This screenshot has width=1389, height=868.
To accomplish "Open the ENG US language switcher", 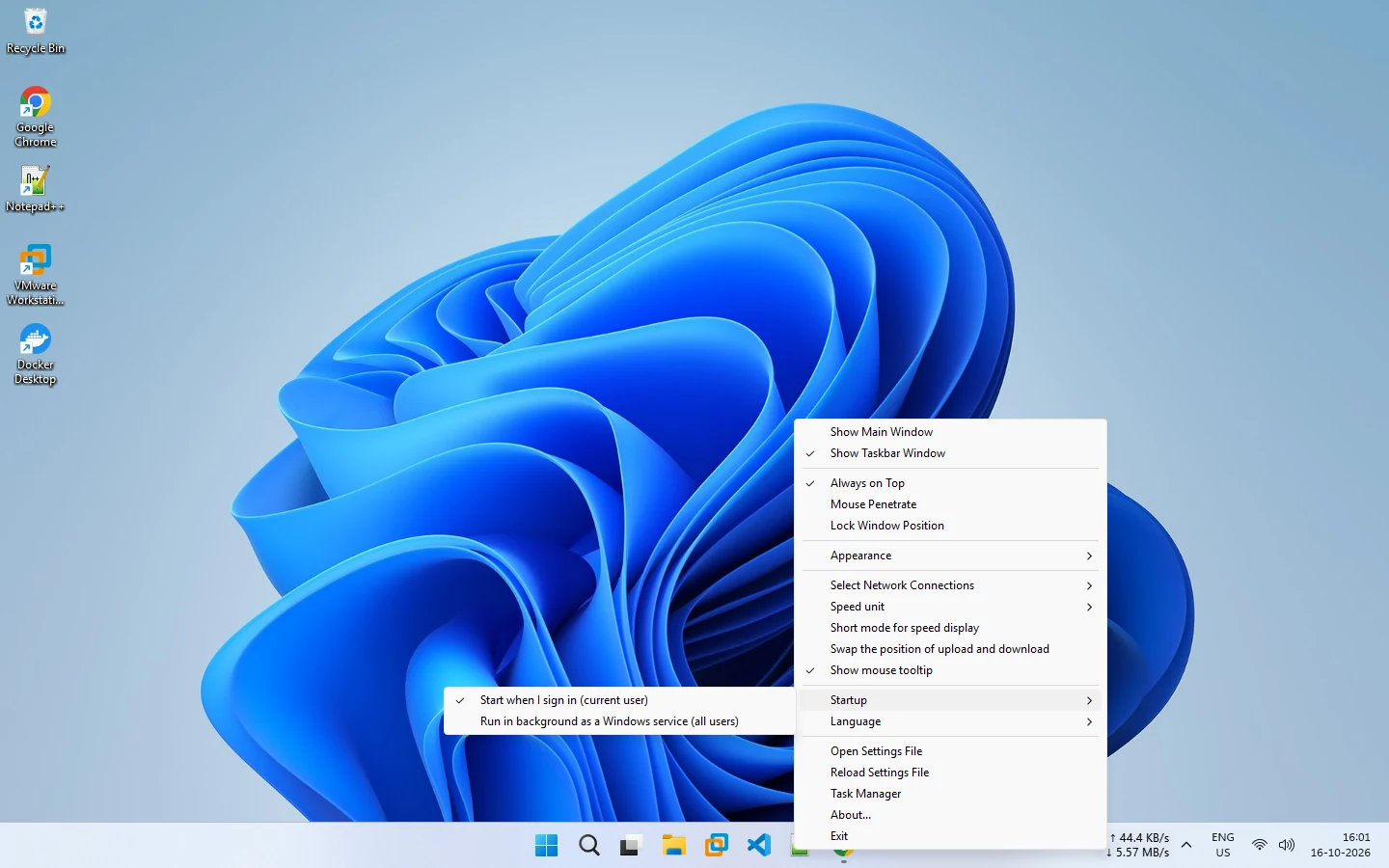I will pos(1223,845).
